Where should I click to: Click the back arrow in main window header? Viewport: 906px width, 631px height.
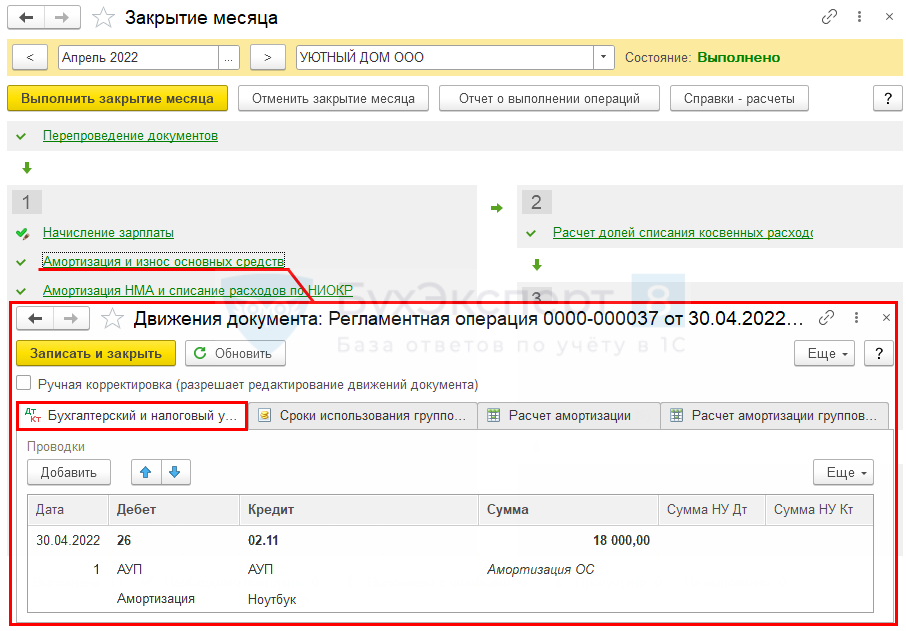(27, 18)
